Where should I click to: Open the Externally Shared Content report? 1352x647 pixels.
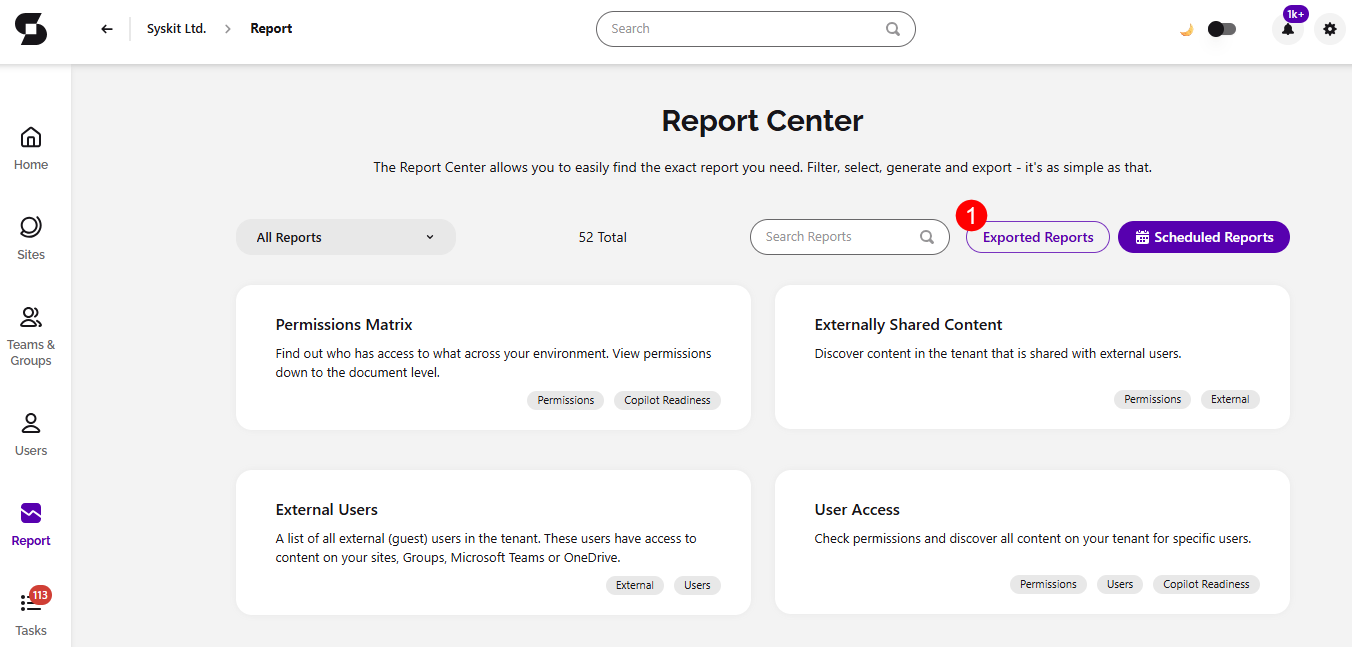point(1032,357)
